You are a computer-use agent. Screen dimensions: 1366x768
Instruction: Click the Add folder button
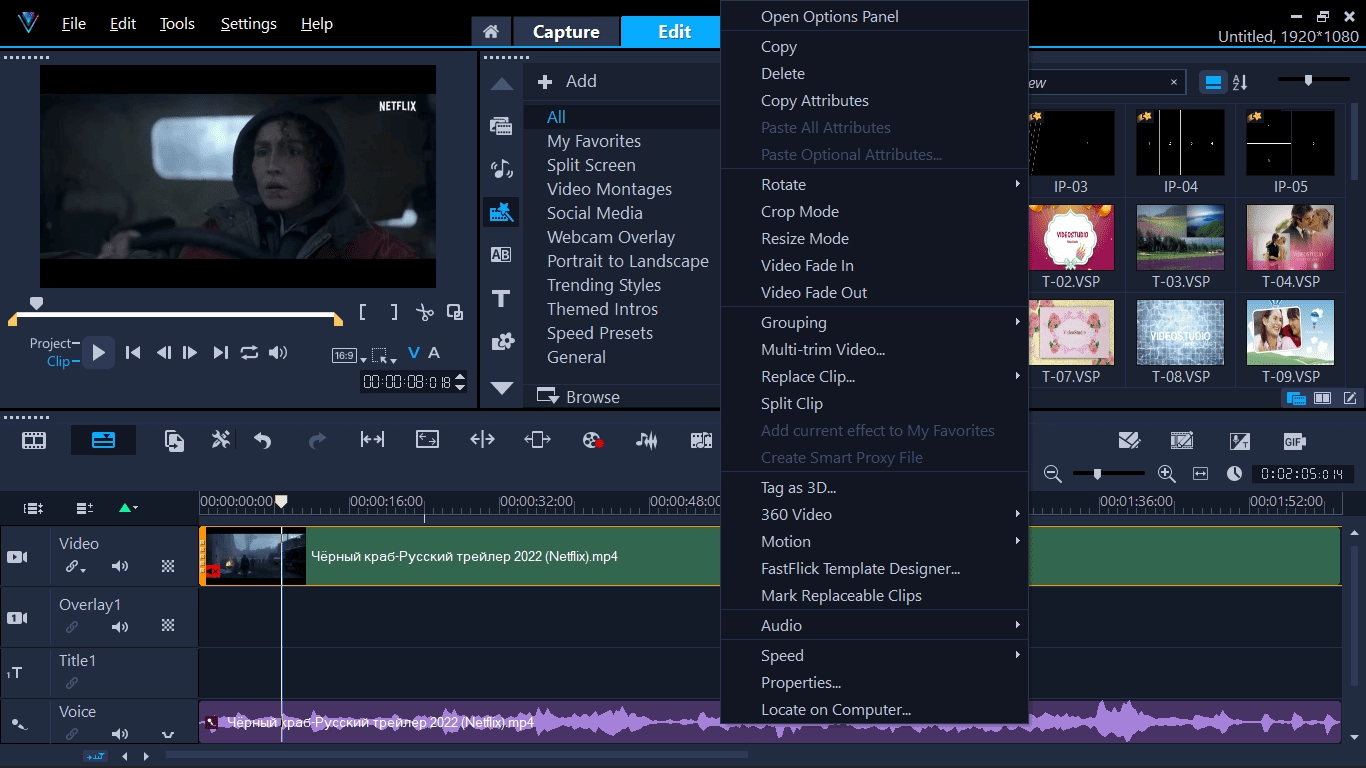click(x=568, y=82)
